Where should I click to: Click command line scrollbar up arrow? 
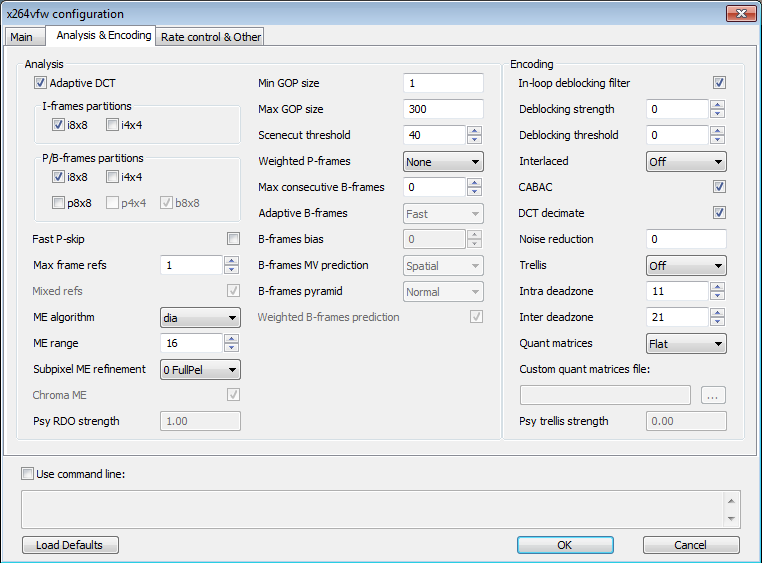[x=731, y=500]
